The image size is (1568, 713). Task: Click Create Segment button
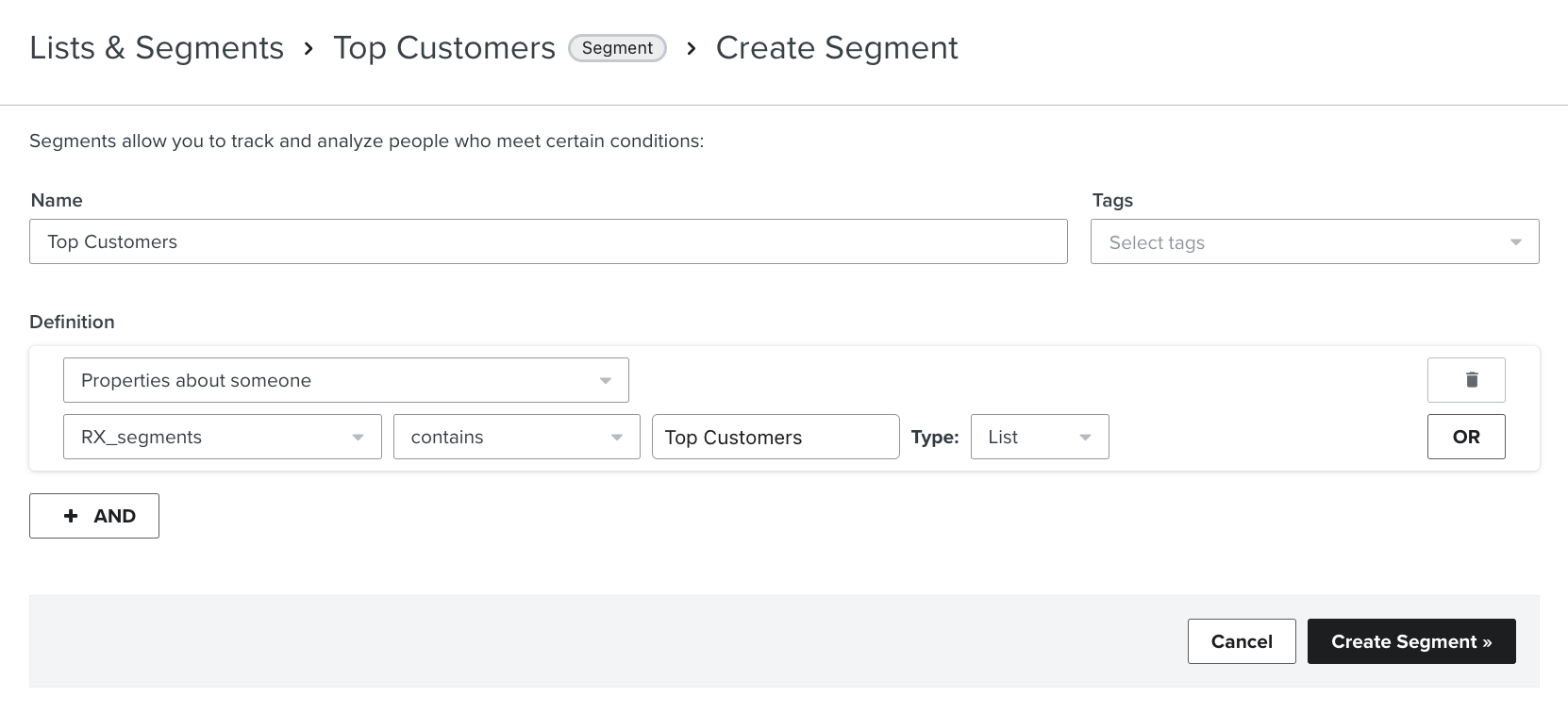(1411, 641)
